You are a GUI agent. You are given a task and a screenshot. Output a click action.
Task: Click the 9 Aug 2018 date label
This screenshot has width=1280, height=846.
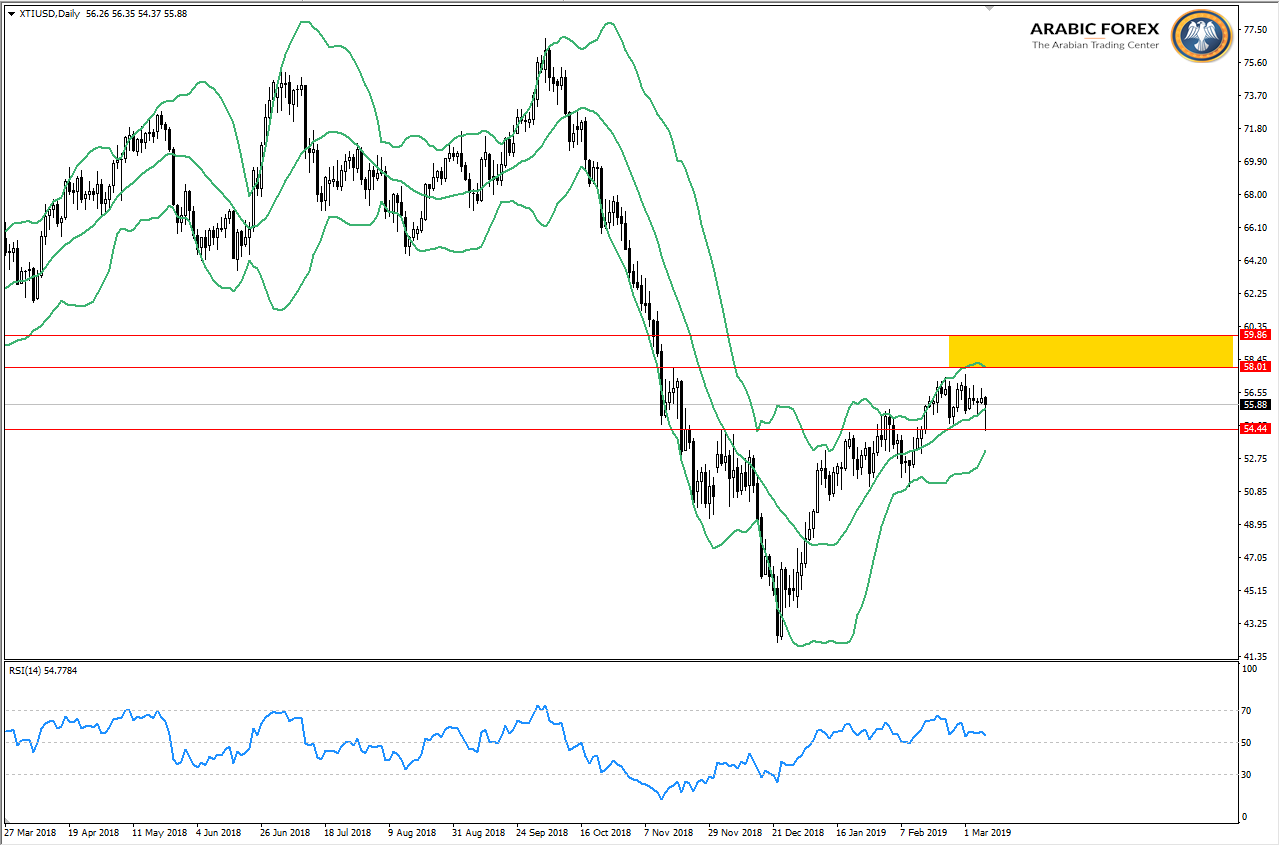tap(412, 831)
